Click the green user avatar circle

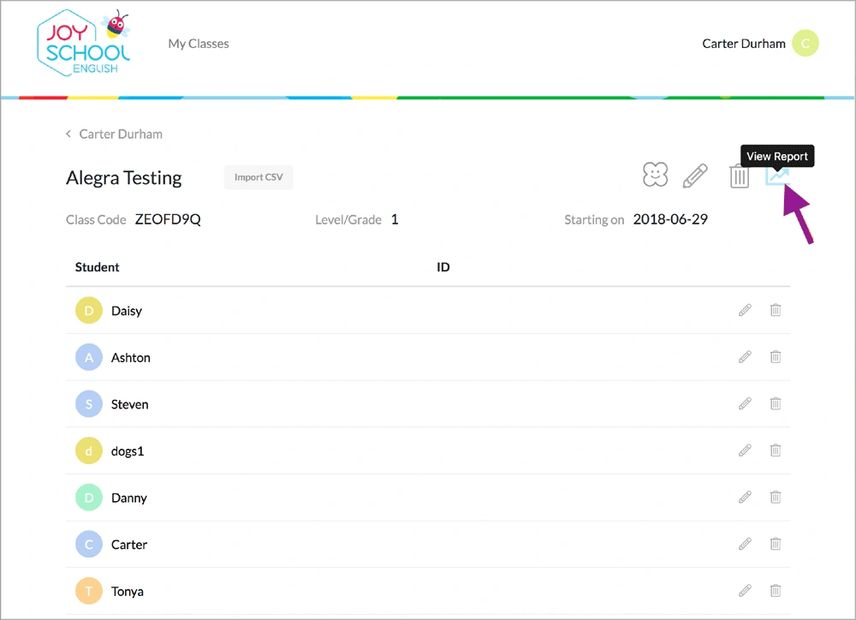click(805, 44)
